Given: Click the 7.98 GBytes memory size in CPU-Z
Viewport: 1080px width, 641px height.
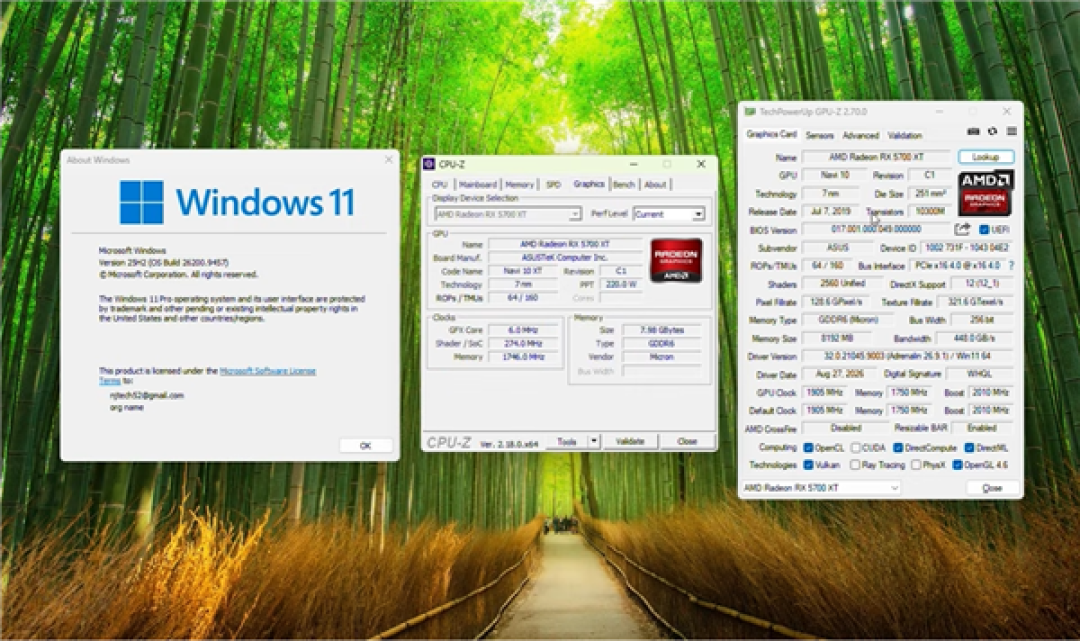Looking at the screenshot, I should (x=661, y=330).
